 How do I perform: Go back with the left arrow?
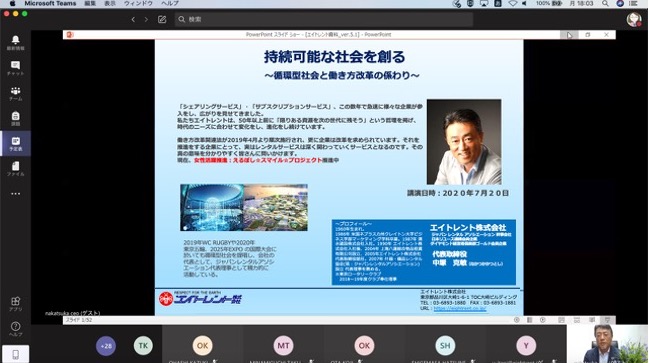coord(133,19)
